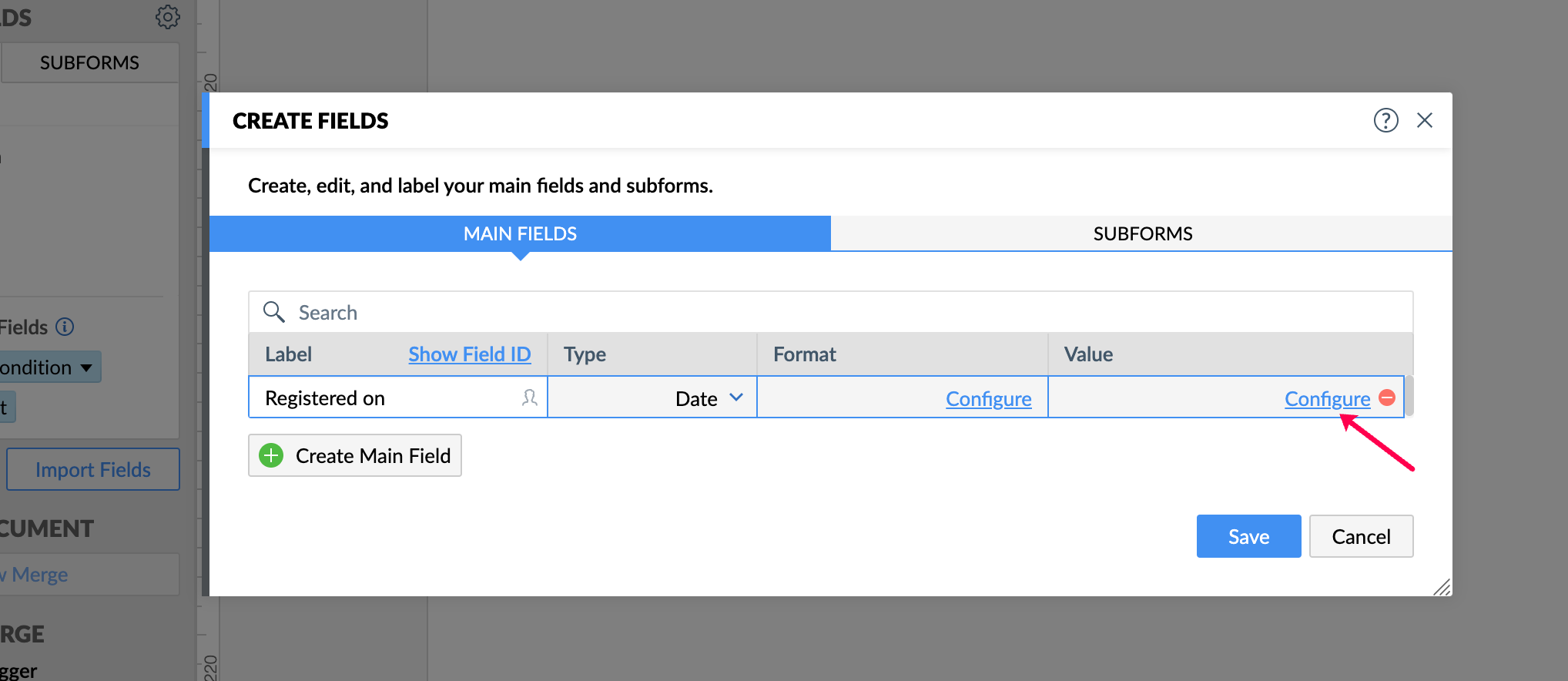Close the Create Fields dialog
The height and width of the screenshot is (681, 1568).
1424,120
